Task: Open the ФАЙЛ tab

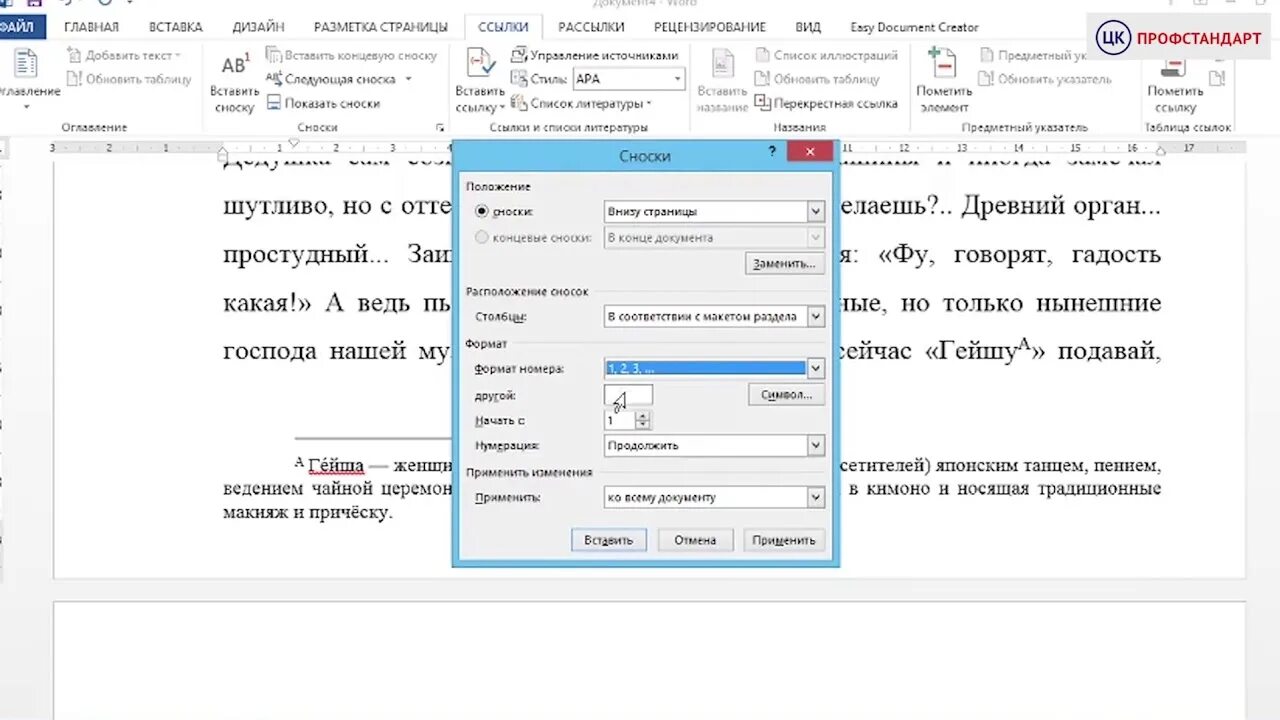Action: (x=17, y=27)
